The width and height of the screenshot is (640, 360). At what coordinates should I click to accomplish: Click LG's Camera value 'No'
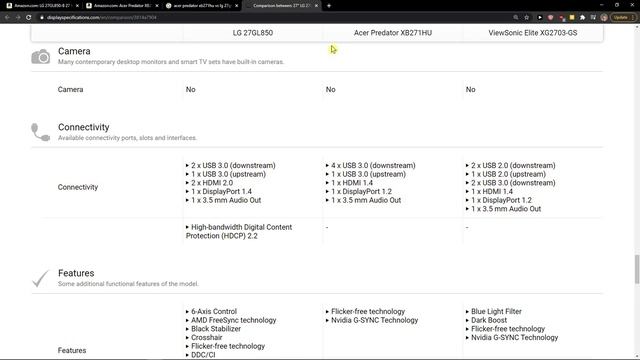(x=191, y=89)
